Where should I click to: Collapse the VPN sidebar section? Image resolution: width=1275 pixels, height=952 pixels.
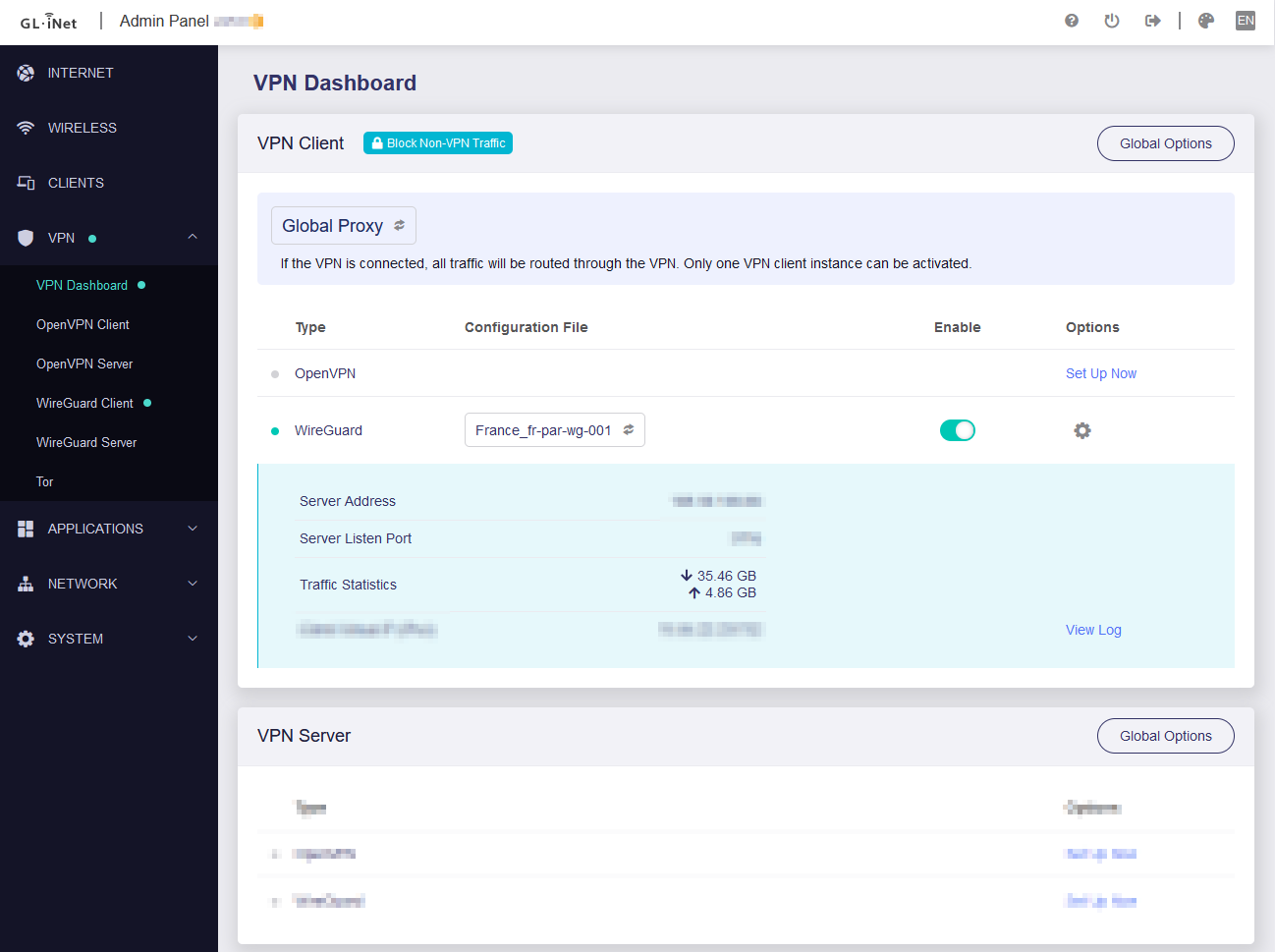pos(193,238)
